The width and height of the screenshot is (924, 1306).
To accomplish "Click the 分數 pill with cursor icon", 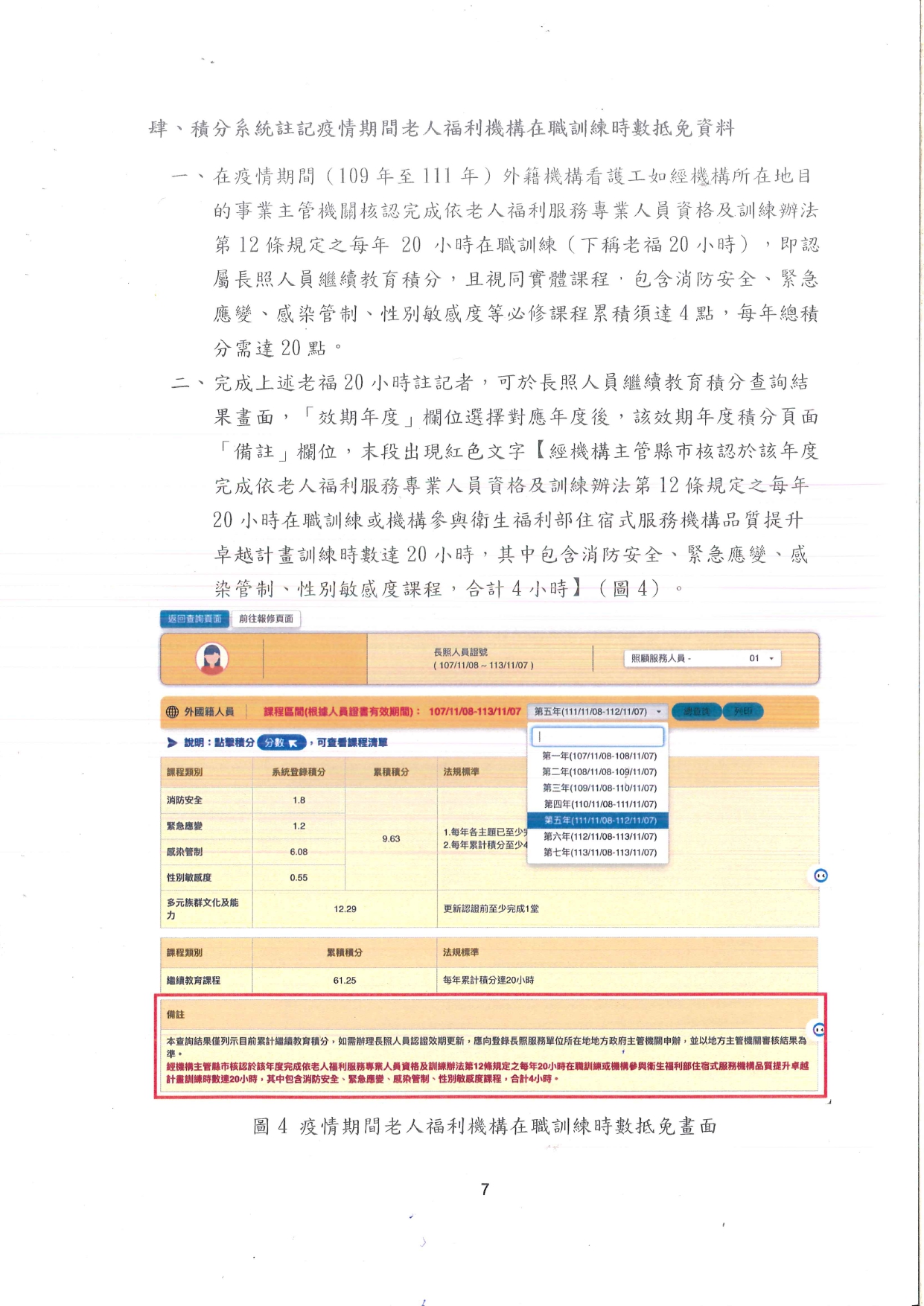I will pos(281,742).
